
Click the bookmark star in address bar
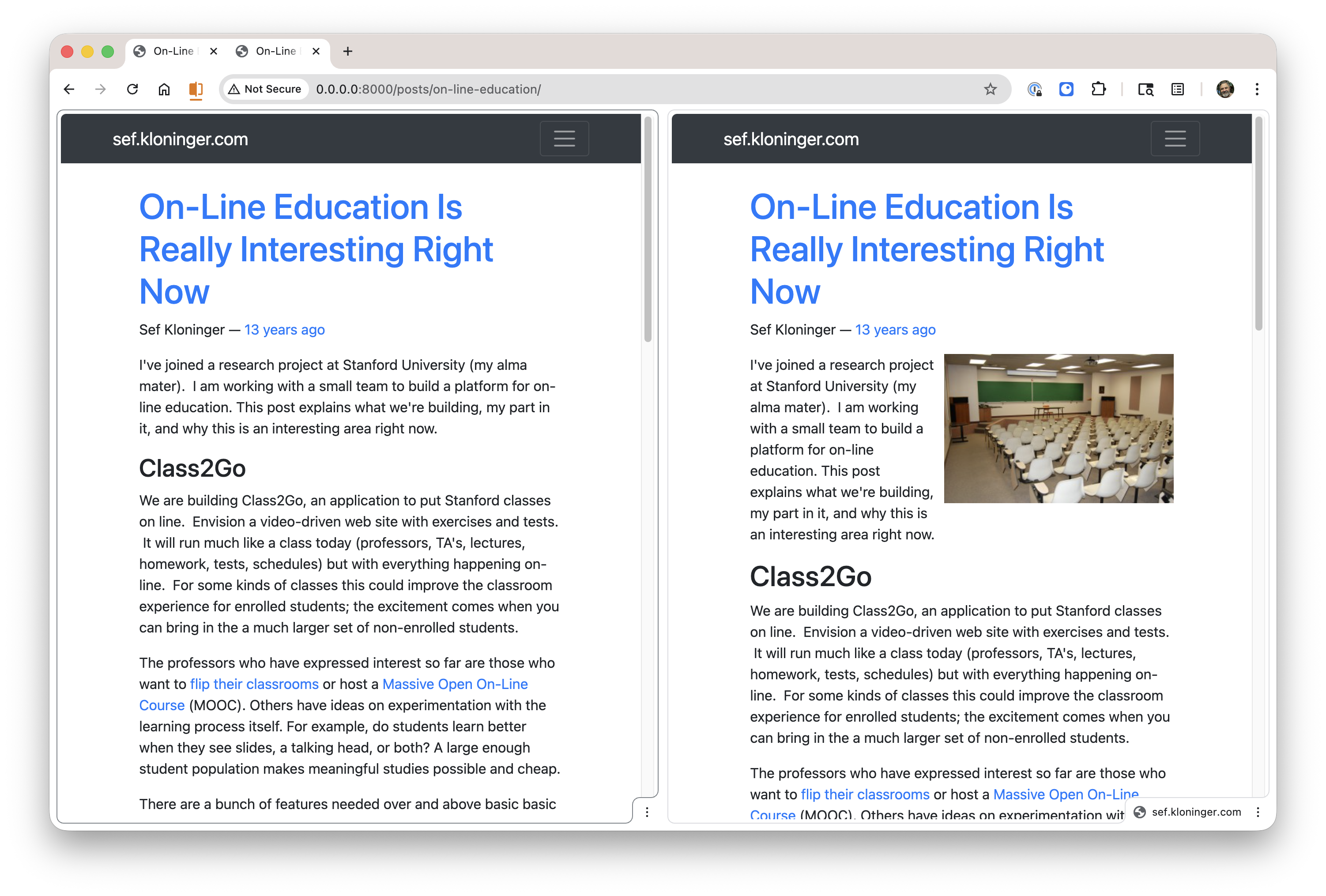pyautogui.click(x=990, y=89)
